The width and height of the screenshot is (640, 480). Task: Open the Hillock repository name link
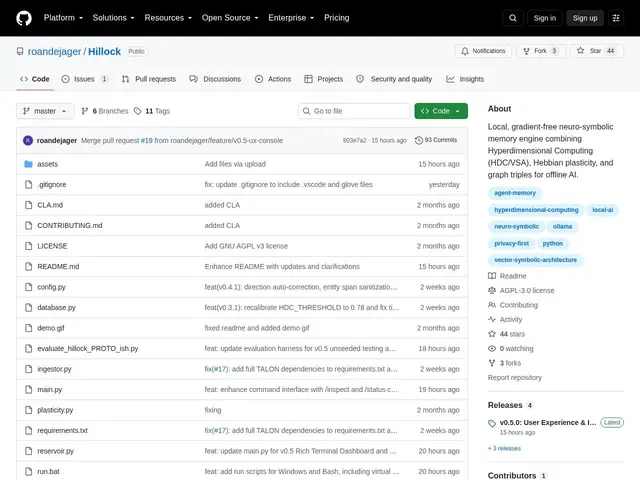point(104,51)
